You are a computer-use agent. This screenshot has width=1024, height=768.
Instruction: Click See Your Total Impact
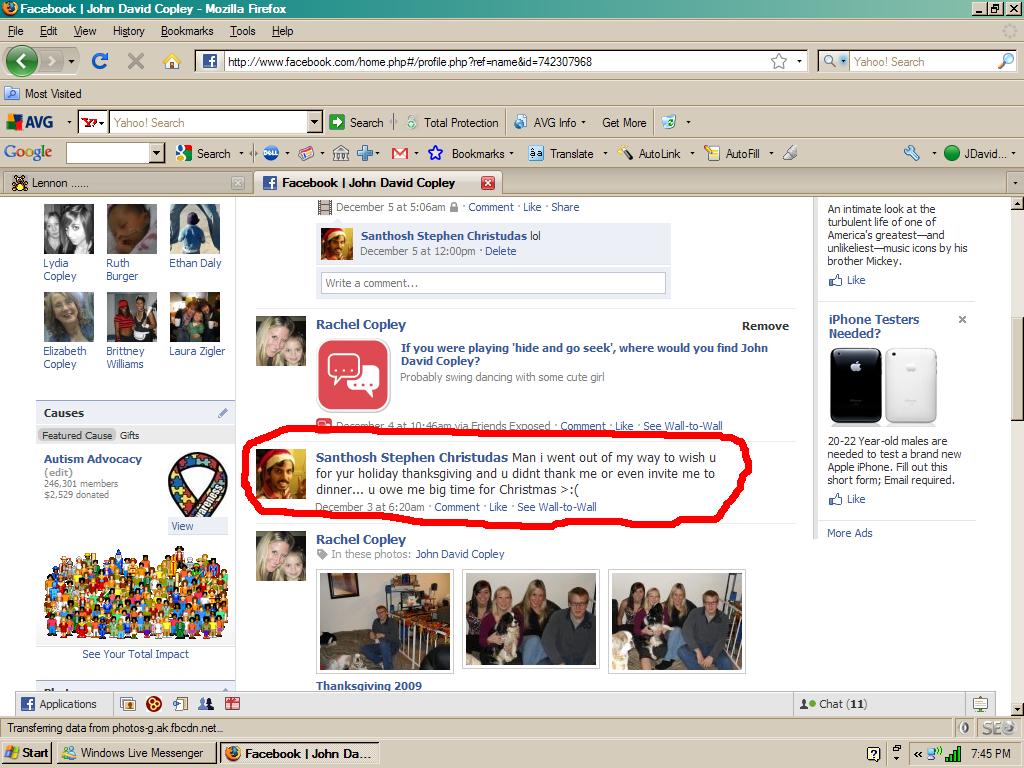coord(135,654)
